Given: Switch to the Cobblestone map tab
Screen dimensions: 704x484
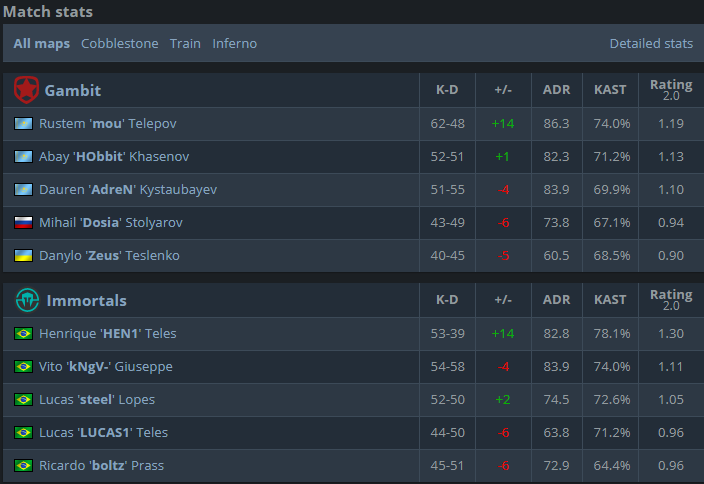Looking at the screenshot, I should pos(119,44).
